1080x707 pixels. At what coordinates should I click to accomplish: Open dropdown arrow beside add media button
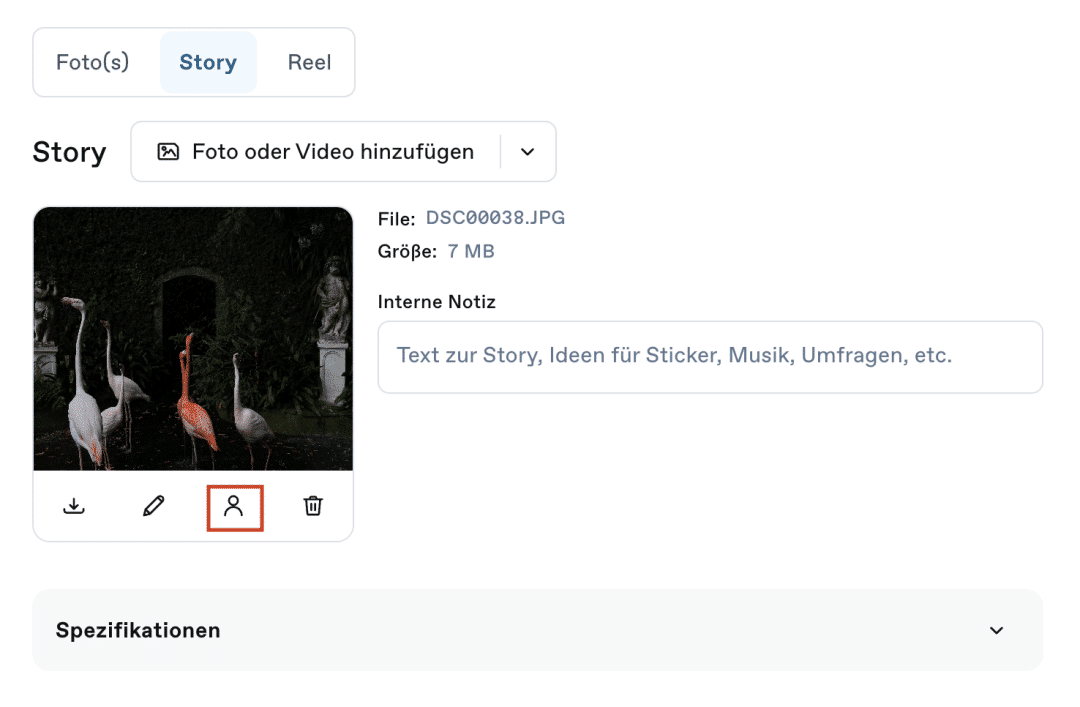528,152
